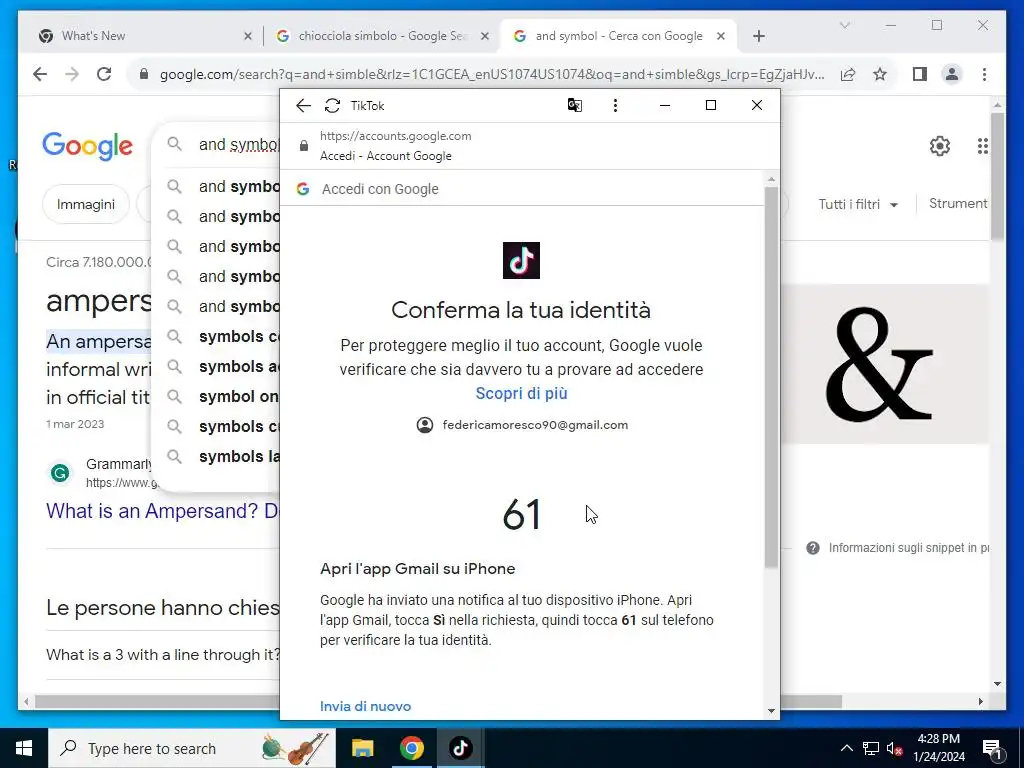Open Chrome tab search chevron
Viewport: 1024px width, 768px height.
(844, 25)
